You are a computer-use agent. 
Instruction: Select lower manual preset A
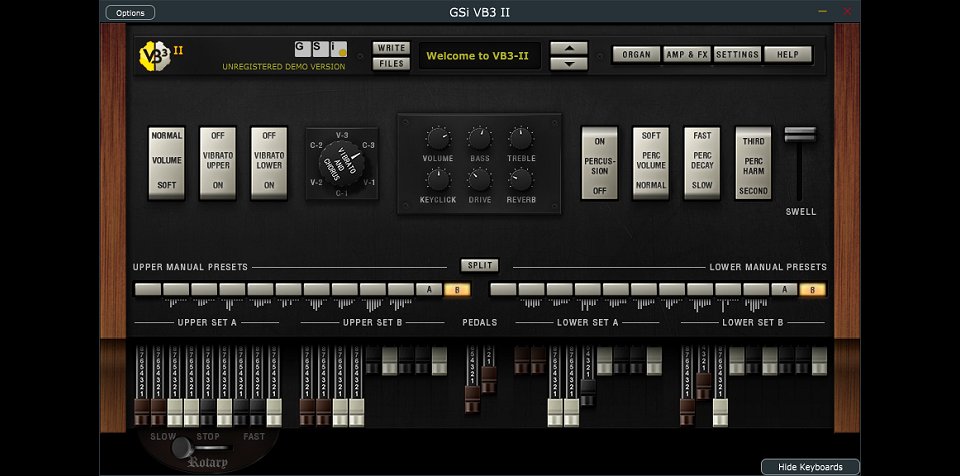[784, 290]
